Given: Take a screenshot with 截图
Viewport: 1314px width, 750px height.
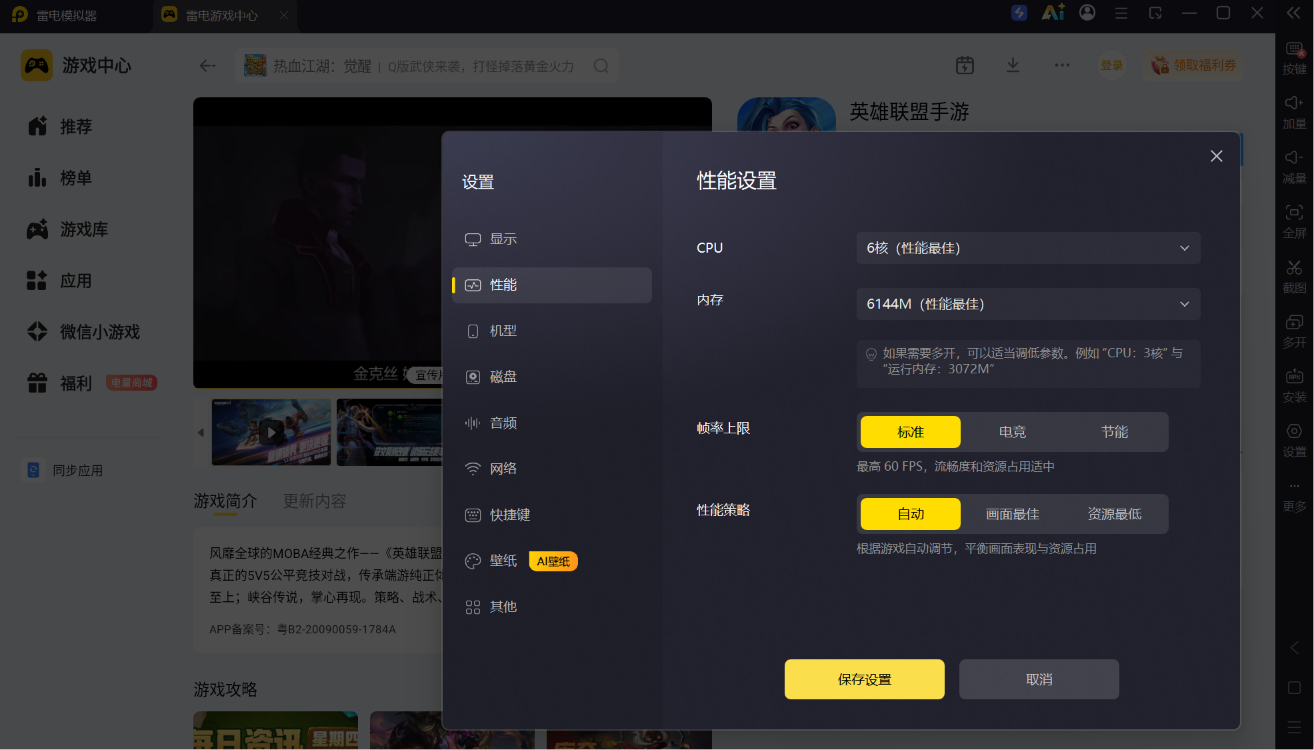Looking at the screenshot, I should [x=1294, y=277].
